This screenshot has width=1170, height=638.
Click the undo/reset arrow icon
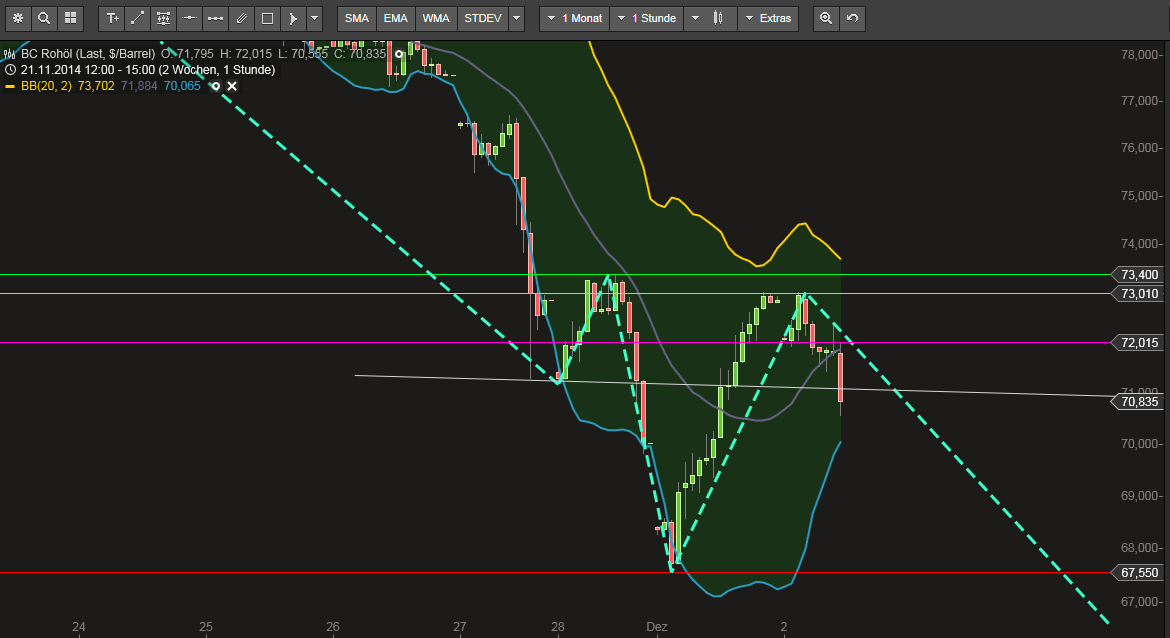(852, 18)
